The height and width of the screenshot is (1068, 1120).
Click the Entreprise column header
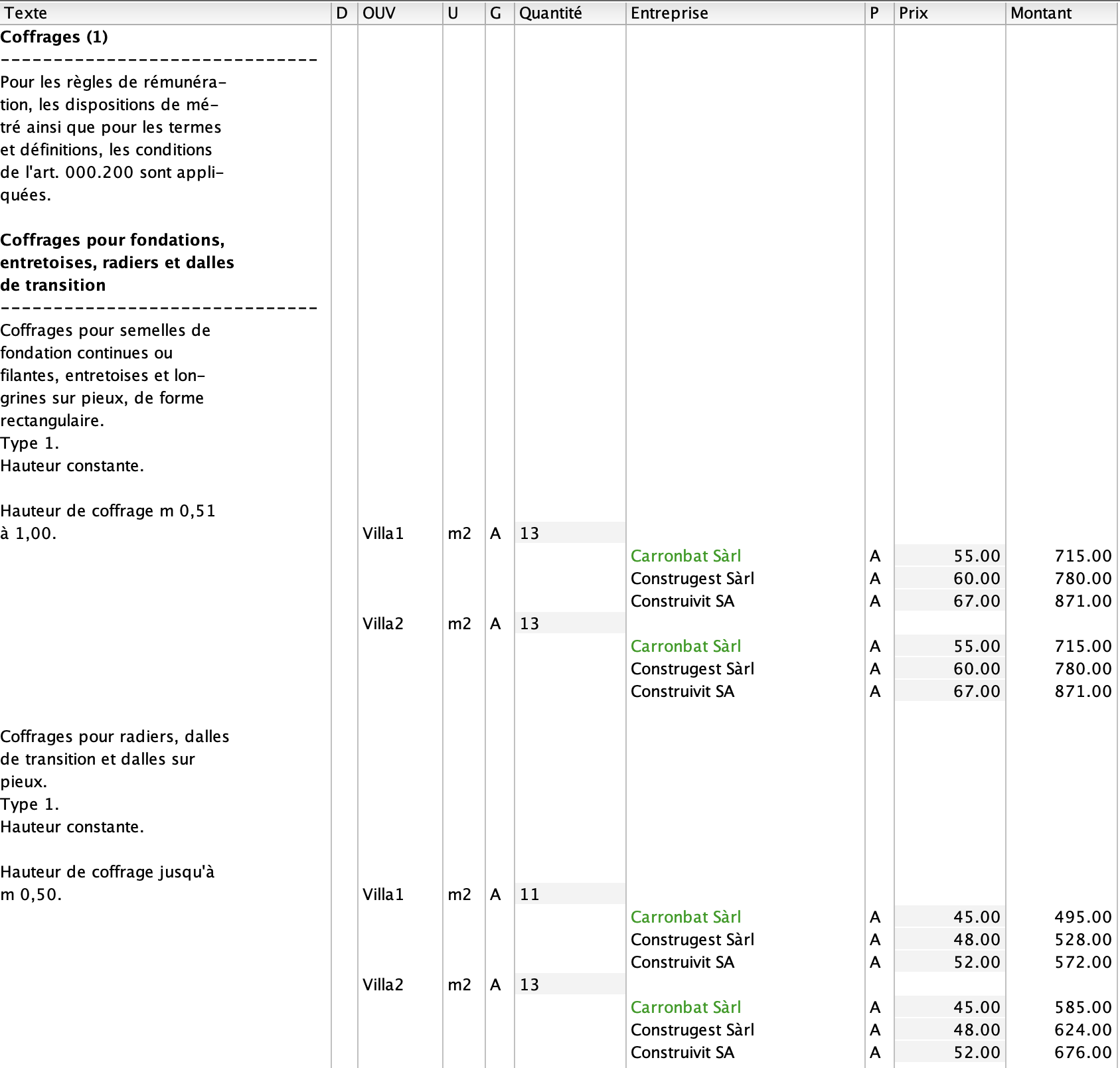(x=745, y=13)
